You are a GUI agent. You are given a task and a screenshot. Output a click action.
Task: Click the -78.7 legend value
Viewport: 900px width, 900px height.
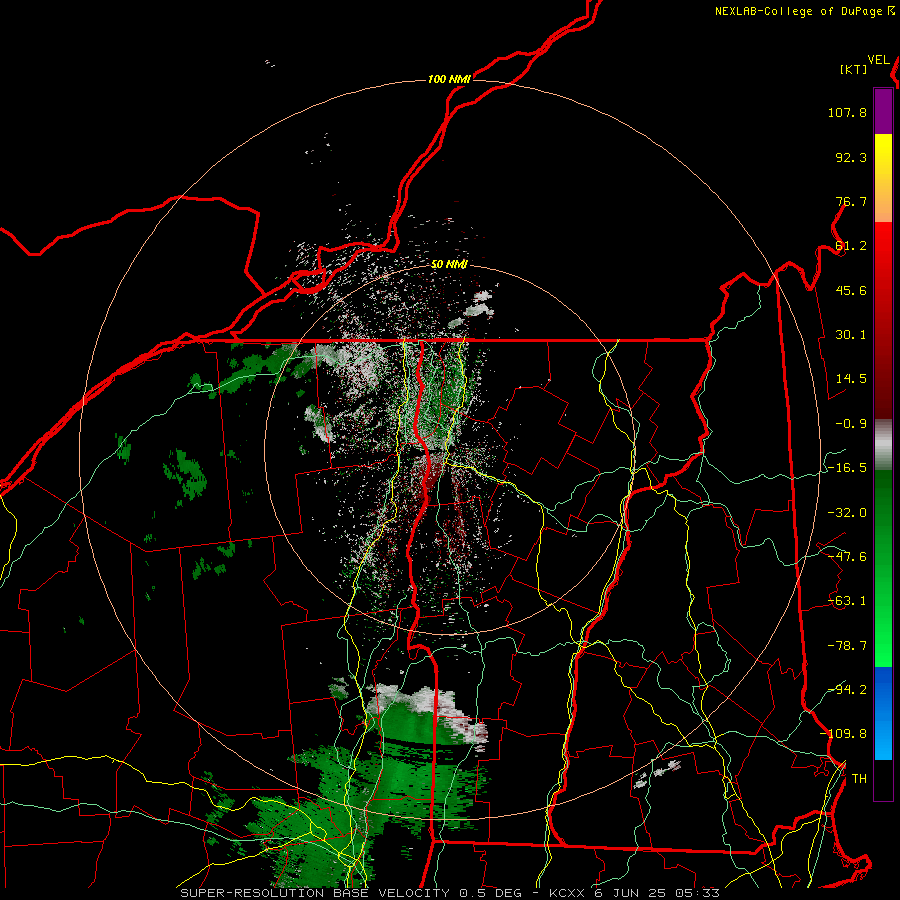[847, 646]
